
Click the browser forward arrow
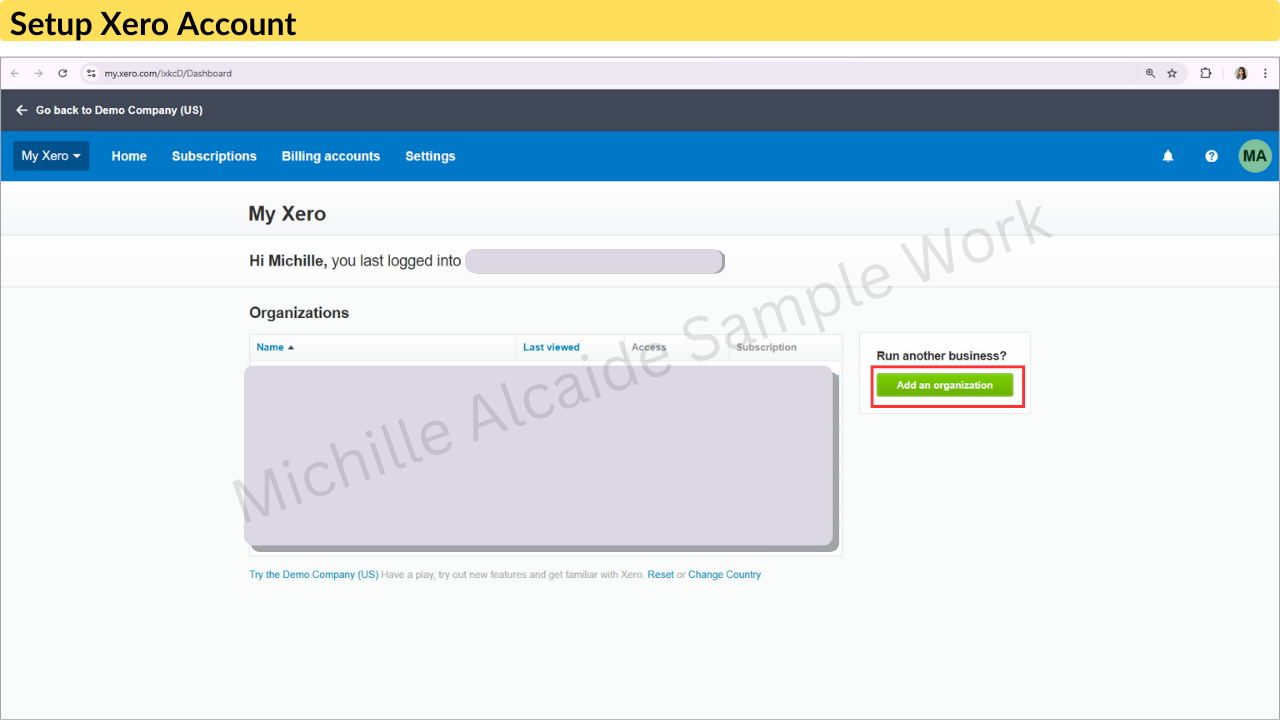pyautogui.click(x=39, y=73)
